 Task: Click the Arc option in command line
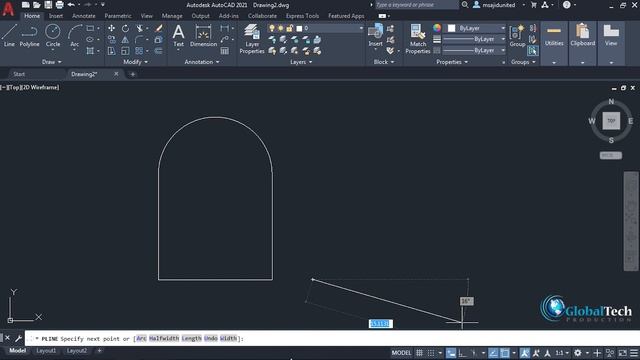(x=141, y=338)
